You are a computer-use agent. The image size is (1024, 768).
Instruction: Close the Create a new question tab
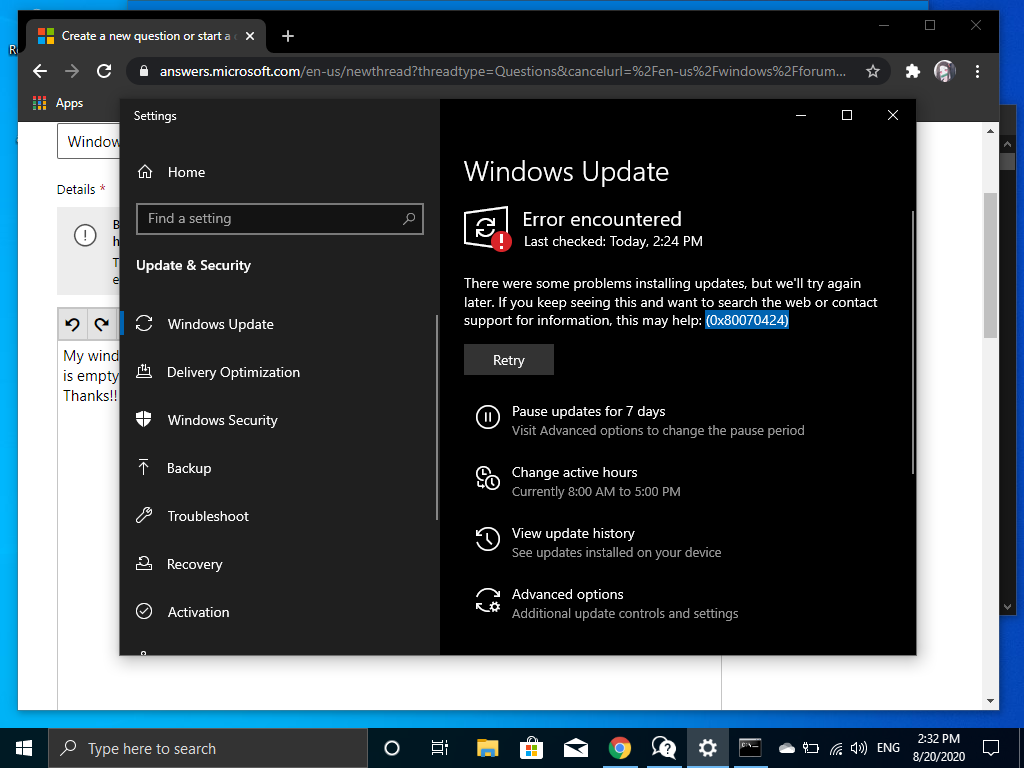tap(249, 36)
